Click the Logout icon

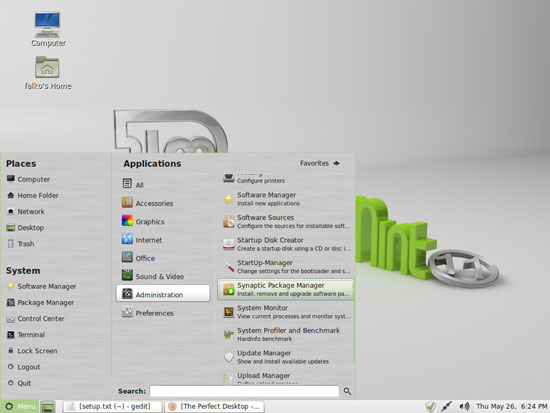[x=11, y=367]
